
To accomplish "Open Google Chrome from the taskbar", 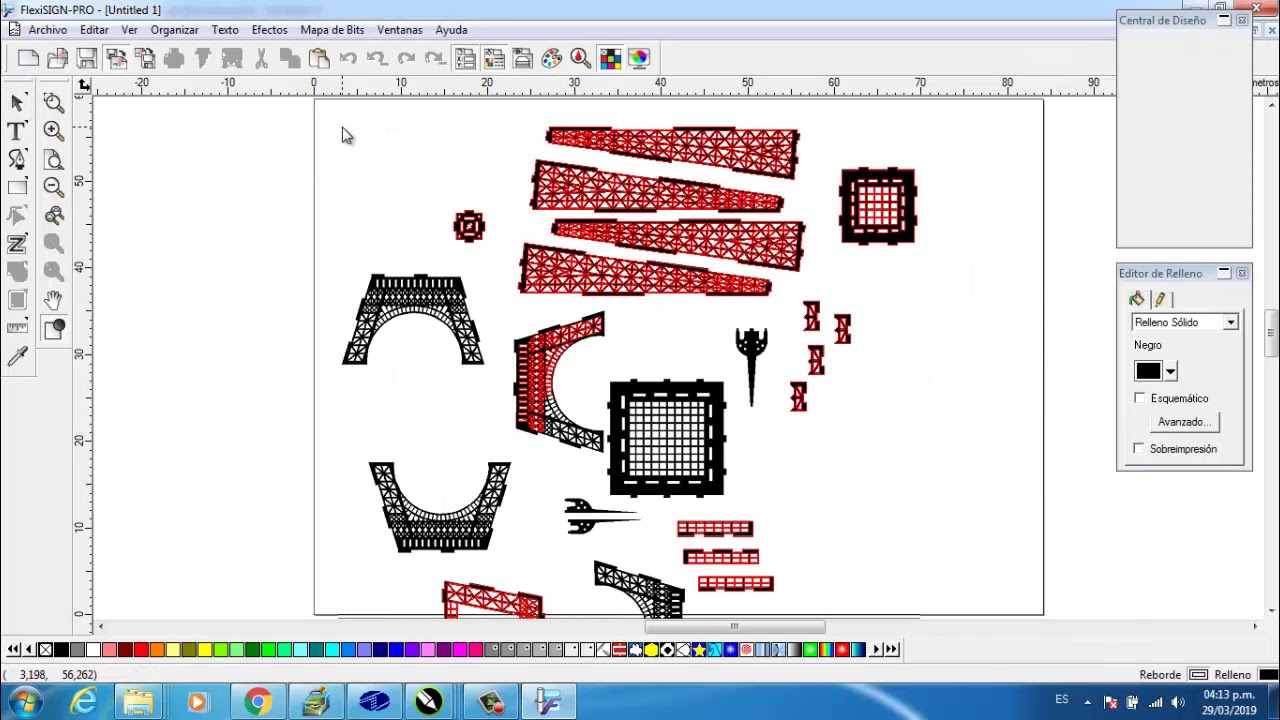I will tap(258, 702).
